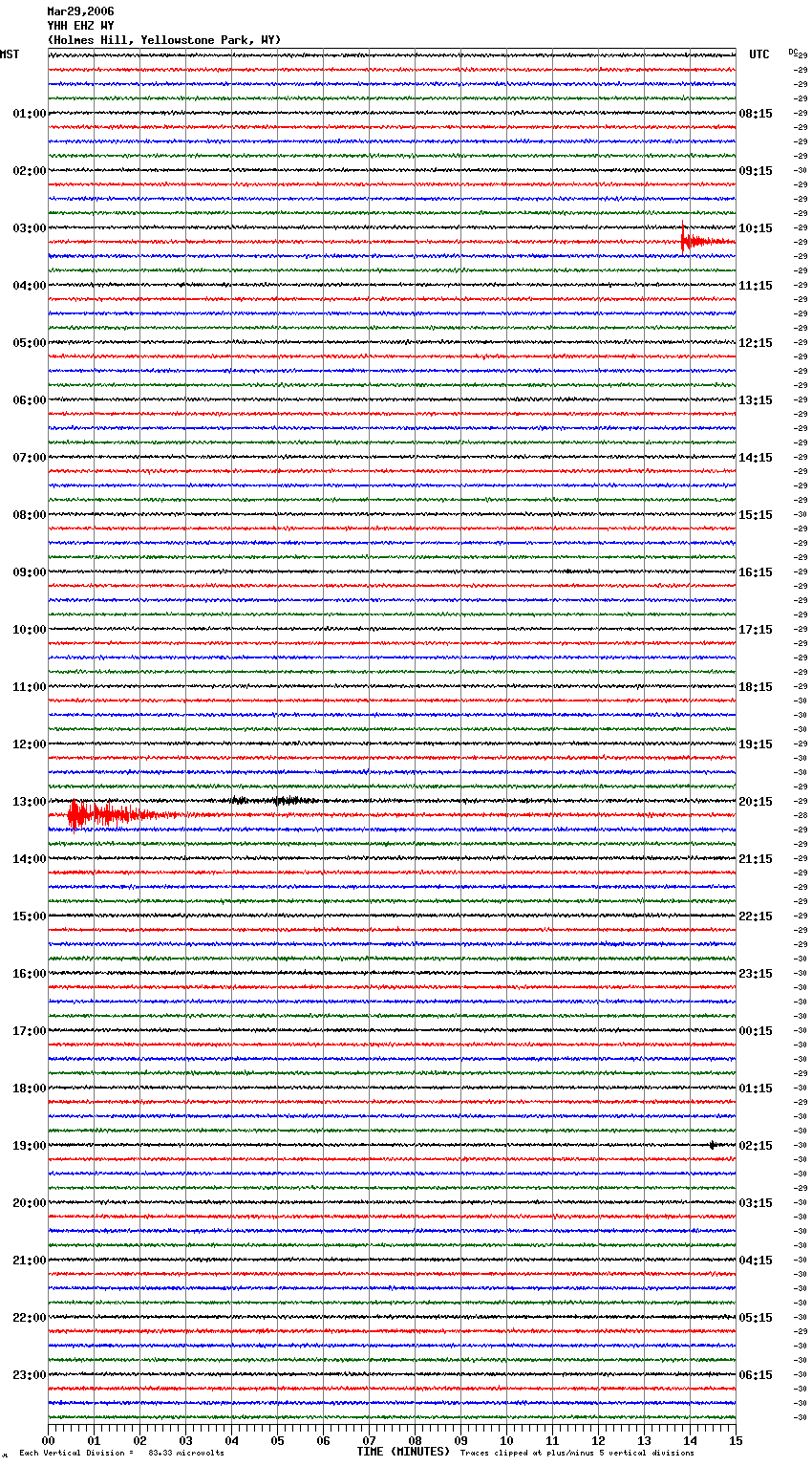Click the 19:00 MST time label

tap(30, 1146)
